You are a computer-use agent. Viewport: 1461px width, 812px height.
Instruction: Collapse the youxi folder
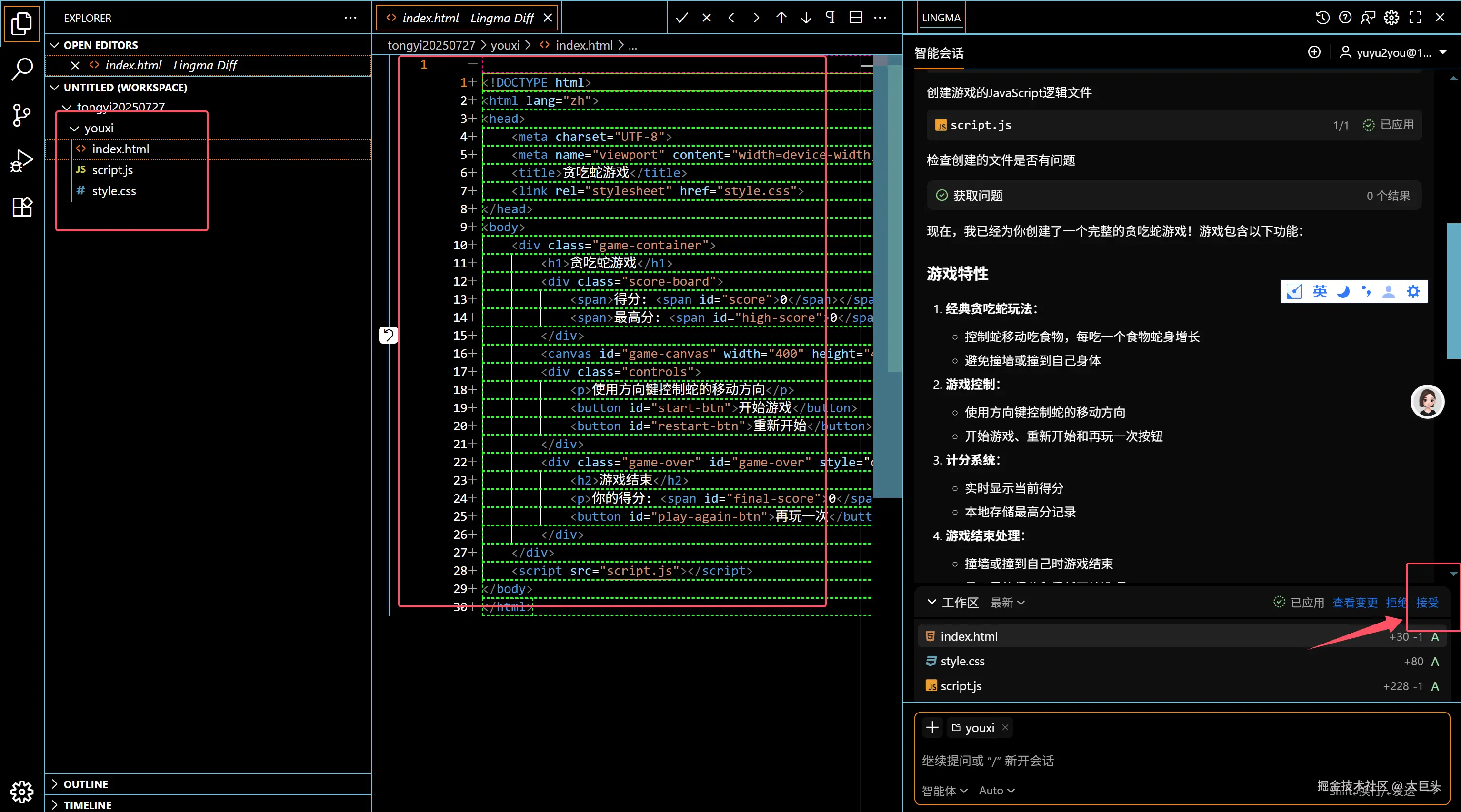74,128
